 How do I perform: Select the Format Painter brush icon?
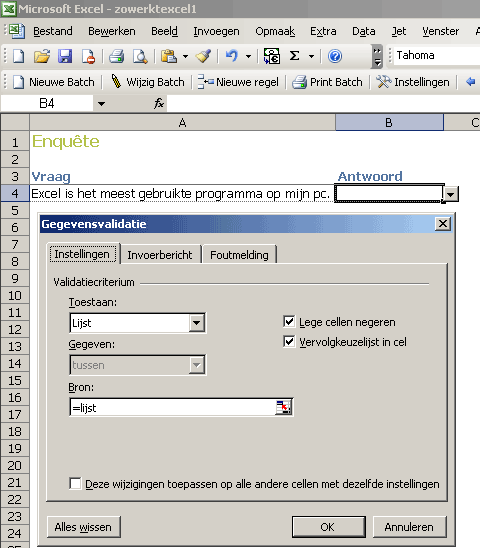[x=203, y=56]
